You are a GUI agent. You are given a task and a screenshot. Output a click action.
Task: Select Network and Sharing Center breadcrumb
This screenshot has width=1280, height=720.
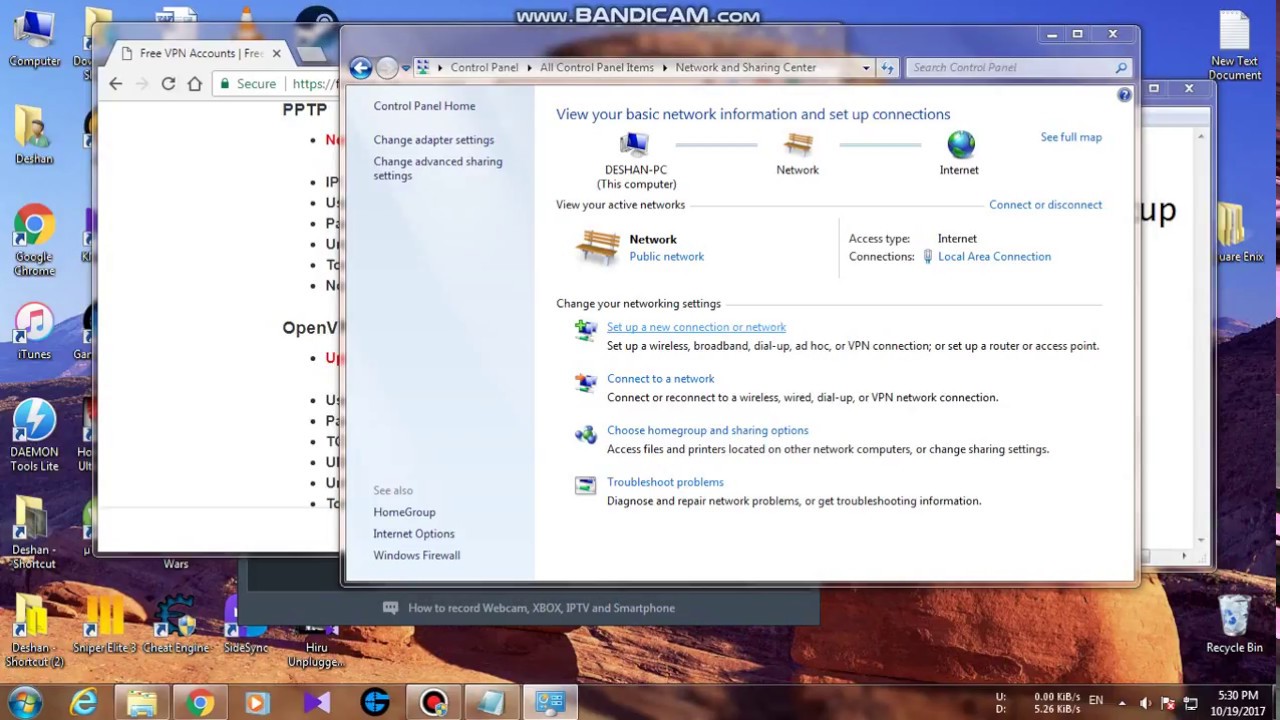pyautogui.click(x=746, y=67)
